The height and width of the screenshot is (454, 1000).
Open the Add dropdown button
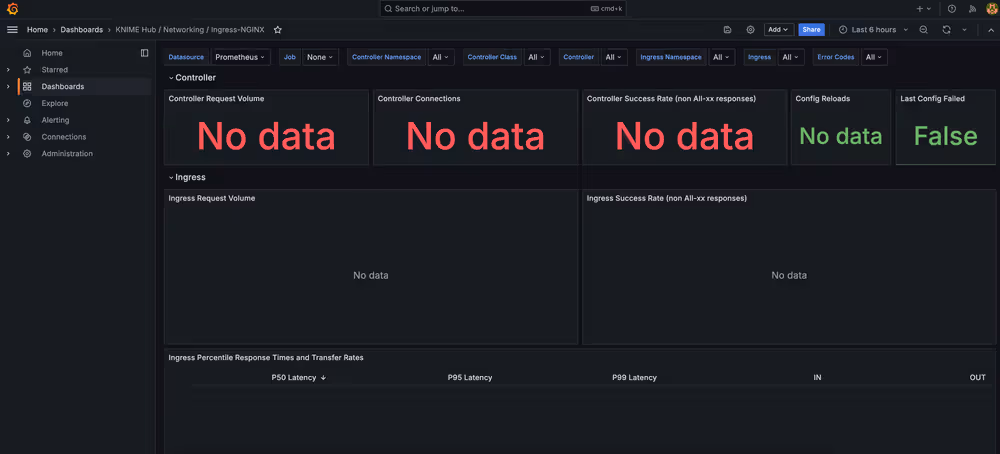[x=779, y=30]
